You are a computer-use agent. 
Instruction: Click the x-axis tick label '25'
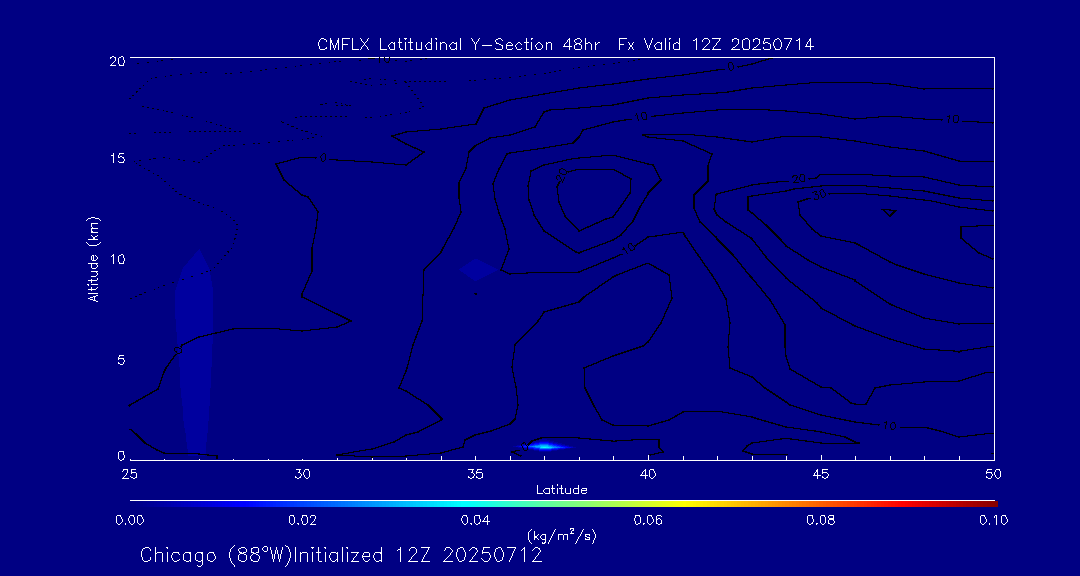[129, 474]
